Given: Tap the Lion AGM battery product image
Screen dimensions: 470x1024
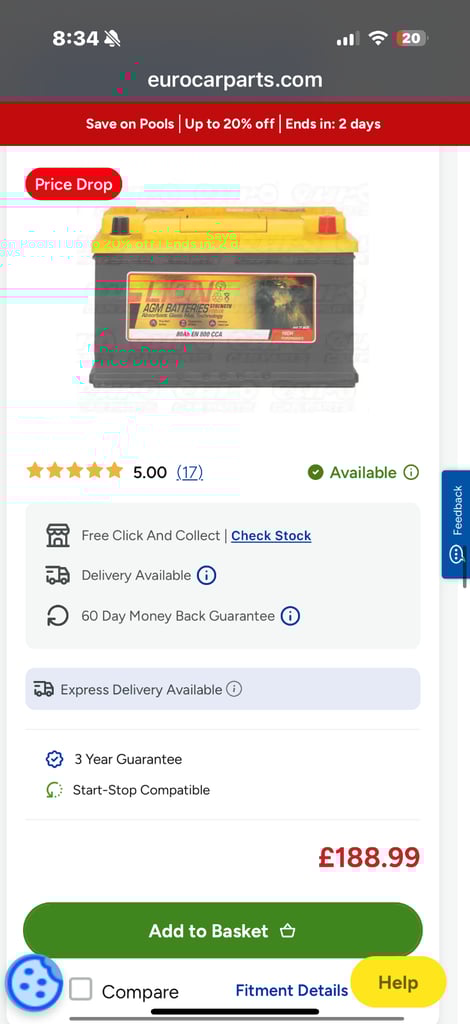Looking at the screenshot, I should point(224,296).
